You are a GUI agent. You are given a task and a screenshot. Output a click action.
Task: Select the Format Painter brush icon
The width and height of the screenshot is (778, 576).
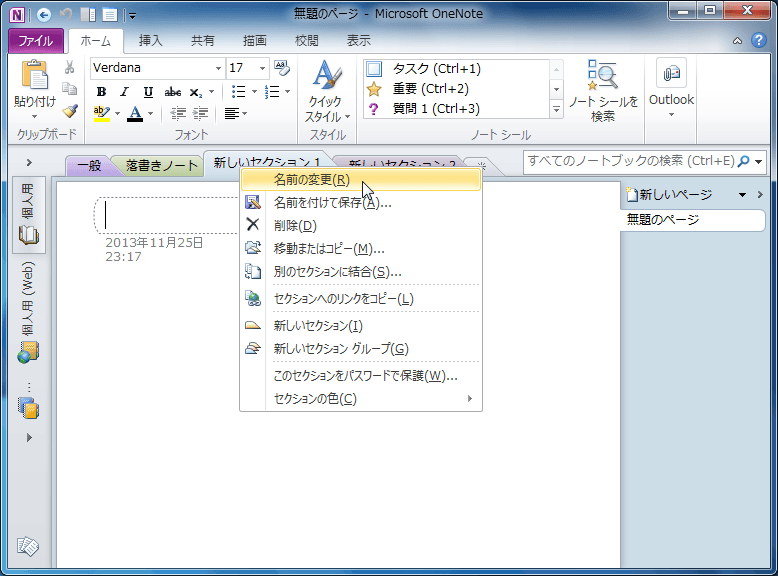[70, 111]
